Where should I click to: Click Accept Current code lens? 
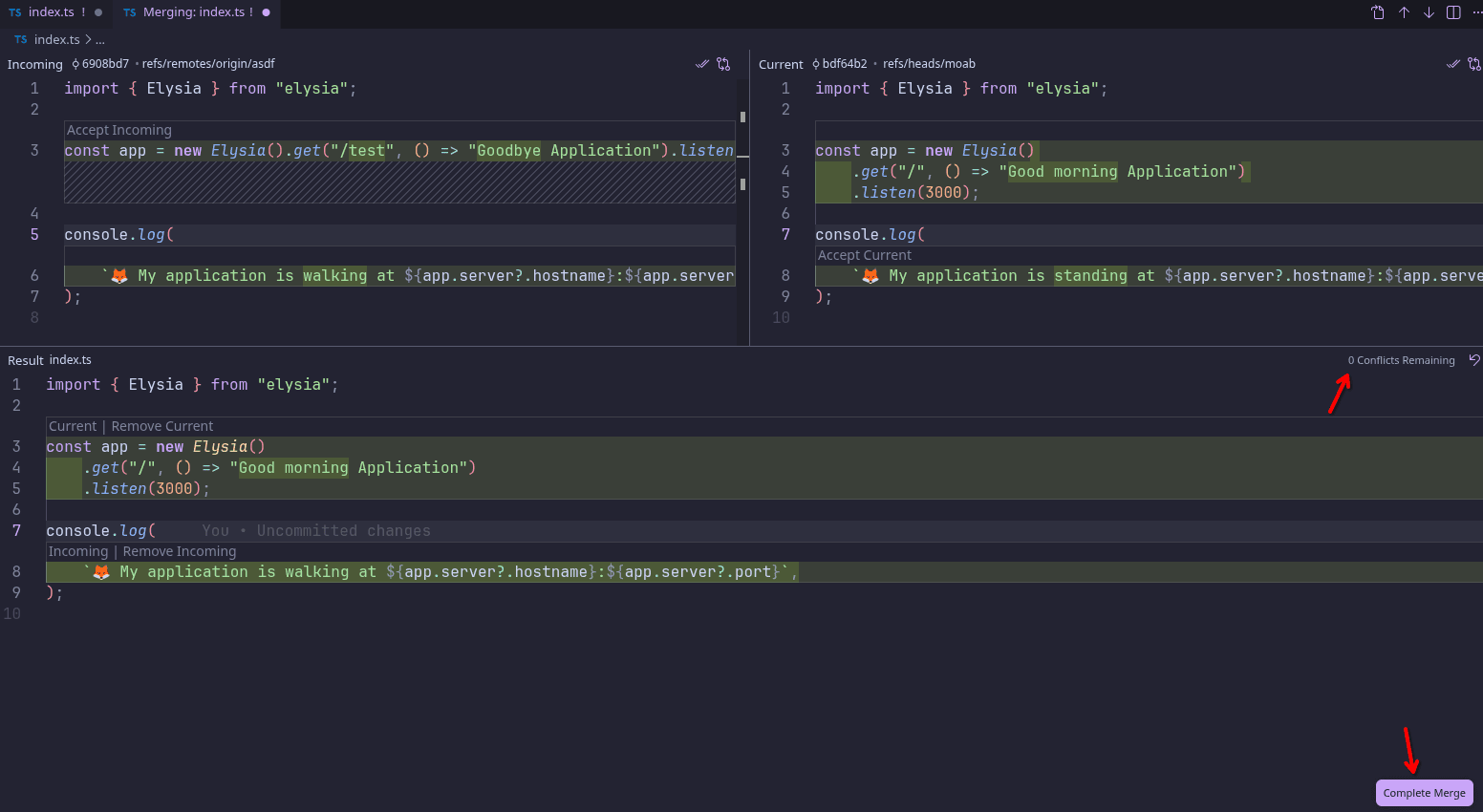(x=865, y=255)
